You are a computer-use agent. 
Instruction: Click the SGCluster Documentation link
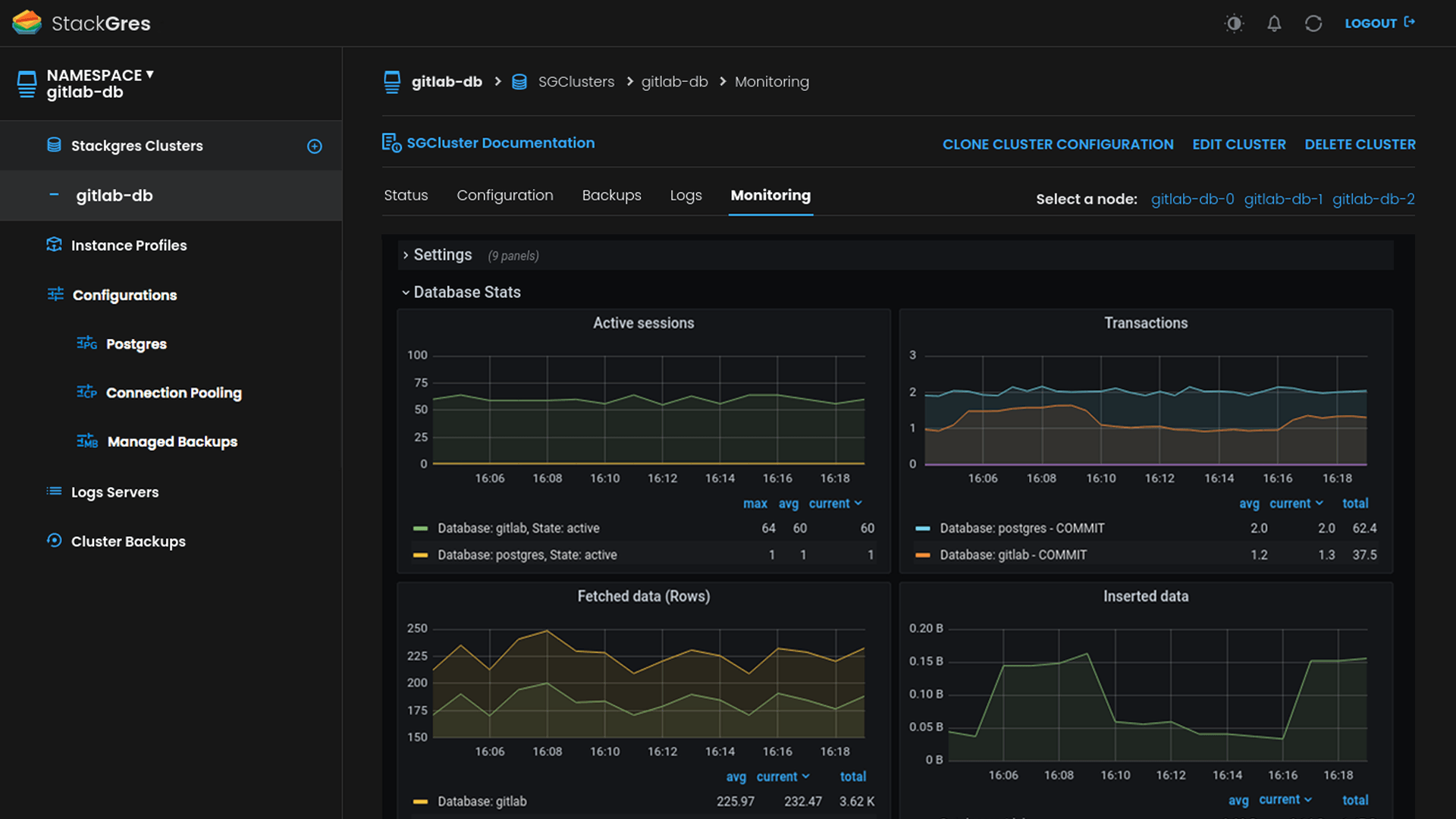click(x=501, y=143)
